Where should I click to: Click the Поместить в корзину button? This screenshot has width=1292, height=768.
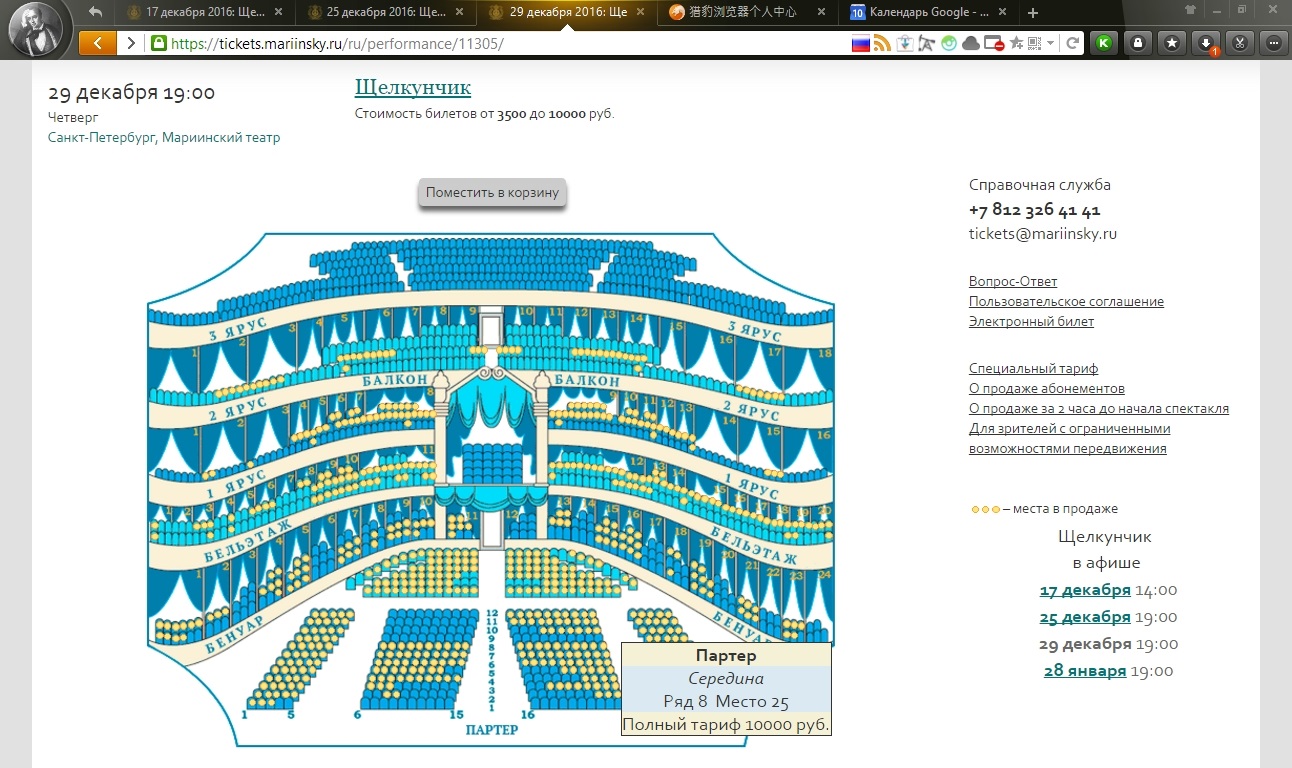click(x=492, y=192)
